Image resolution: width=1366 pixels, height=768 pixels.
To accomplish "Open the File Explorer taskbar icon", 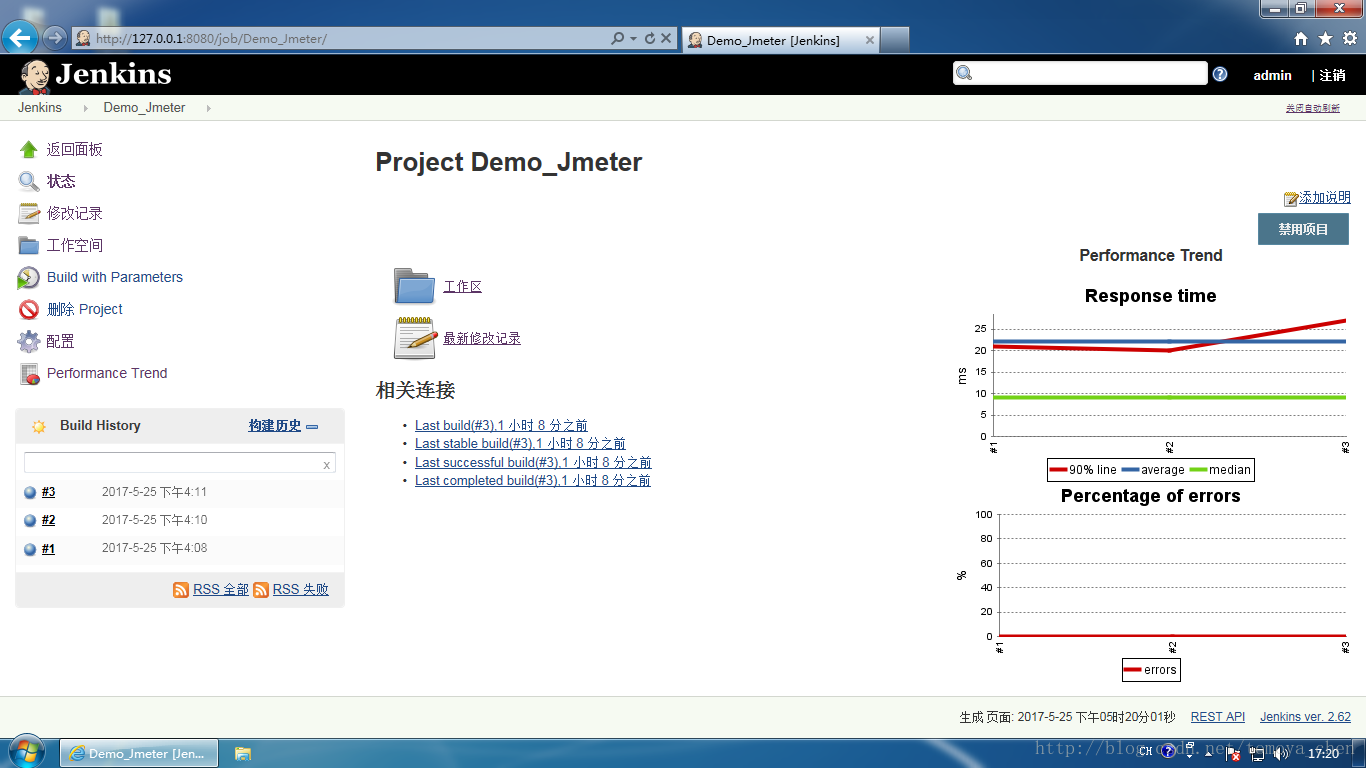I will [243, 753].
